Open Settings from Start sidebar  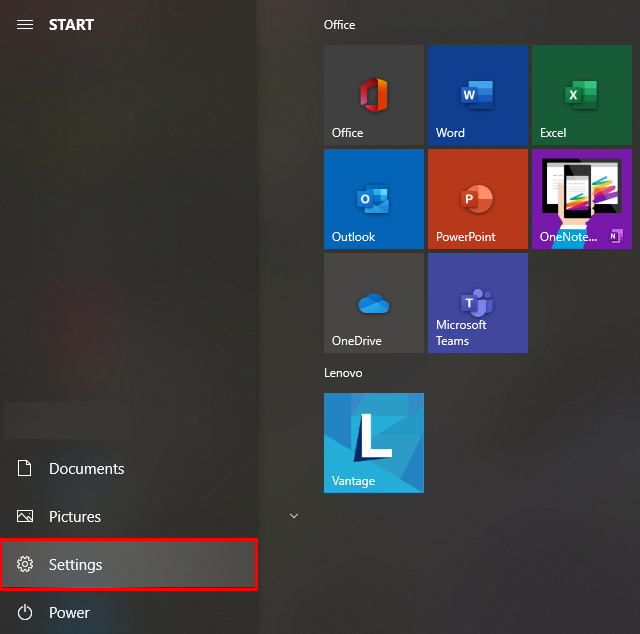pyautogui.click(x=129, y=565)
